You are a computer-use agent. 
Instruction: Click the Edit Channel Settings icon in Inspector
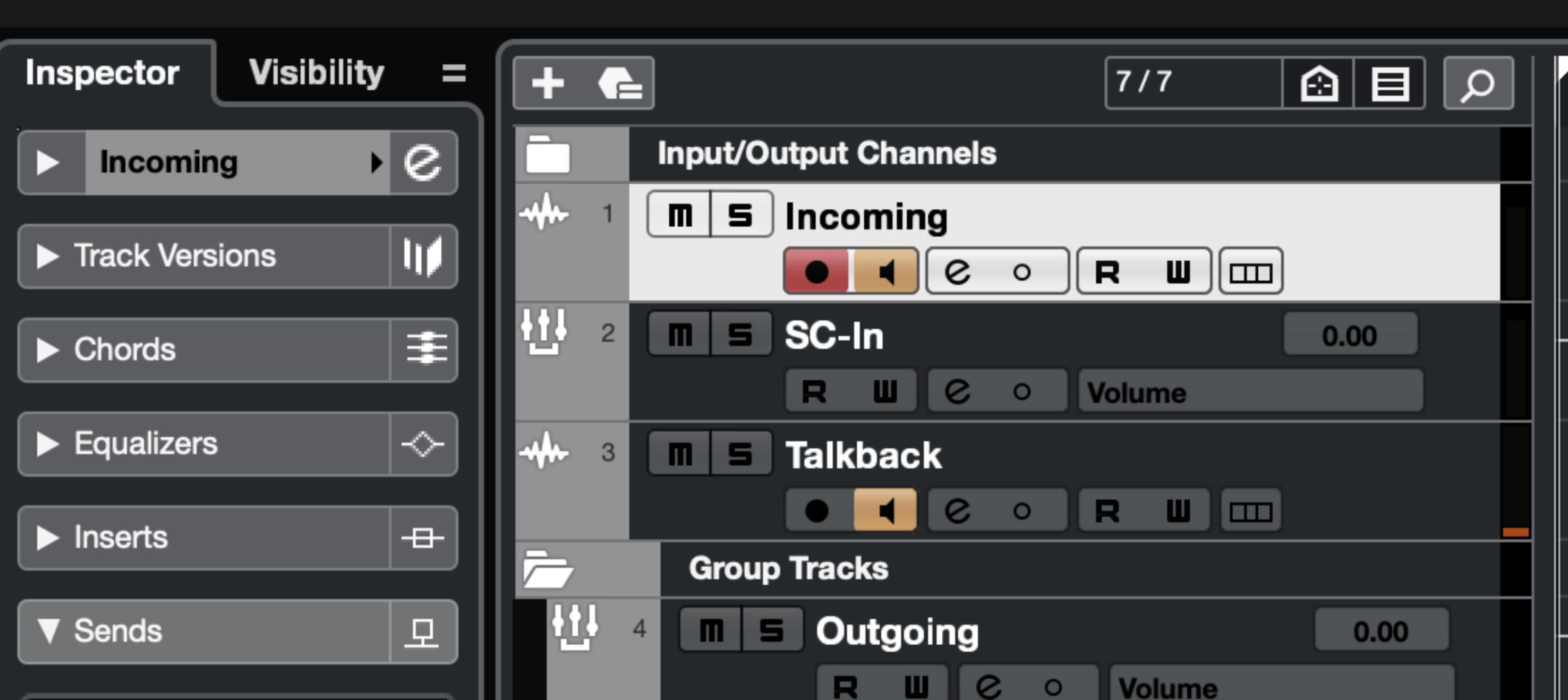pyautogui.click(x=423, y=163)
